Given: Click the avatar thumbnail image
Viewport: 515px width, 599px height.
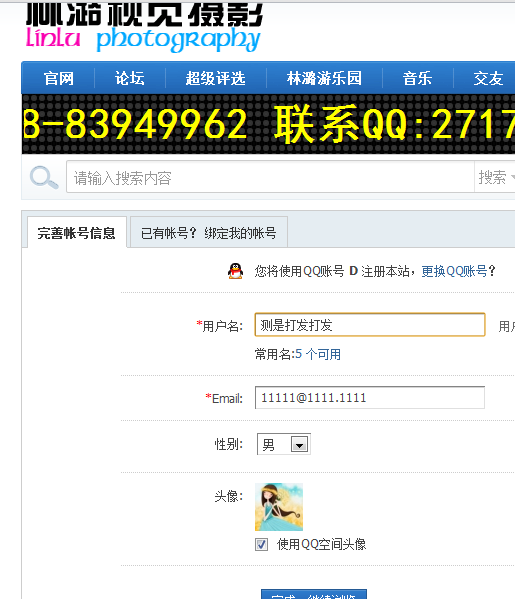Looking at the screenshot, I should tap(279, 507).
